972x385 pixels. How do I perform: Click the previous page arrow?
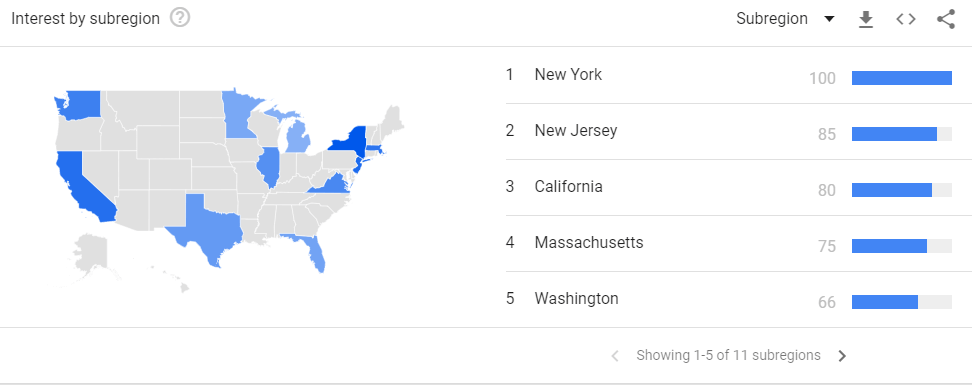[x=615, y=356]
